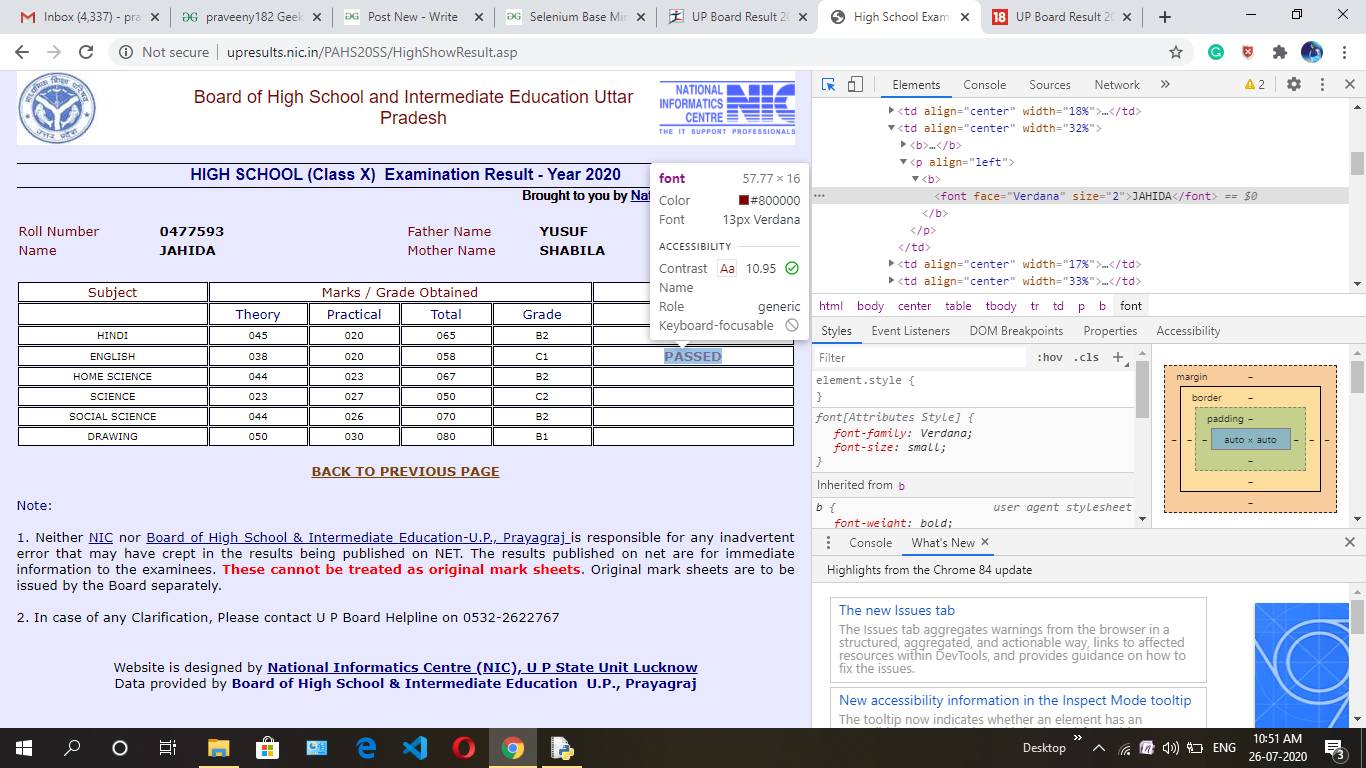
Task: Expand the td width="18%" node
Action: point(892,111)
